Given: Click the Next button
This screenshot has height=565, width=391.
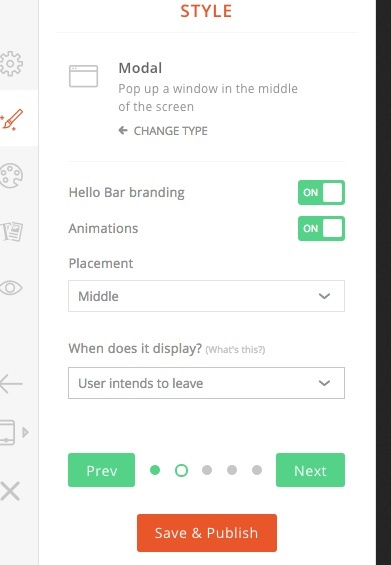Looking at the screenshot, I should pos(310,470).
